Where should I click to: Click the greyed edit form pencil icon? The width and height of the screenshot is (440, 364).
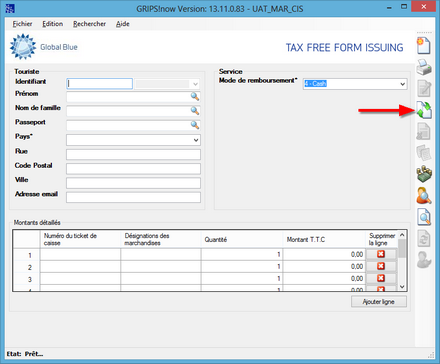tap(424, 88)
